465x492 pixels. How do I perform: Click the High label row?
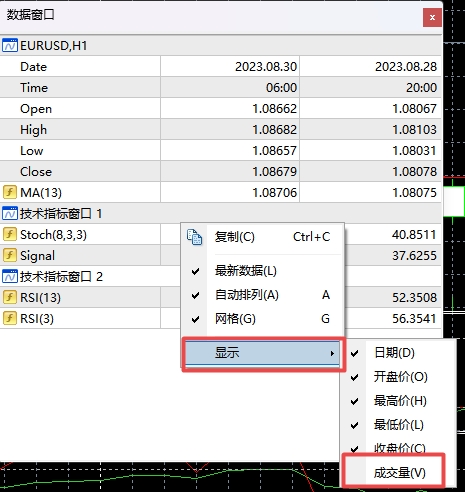point(80,129)
